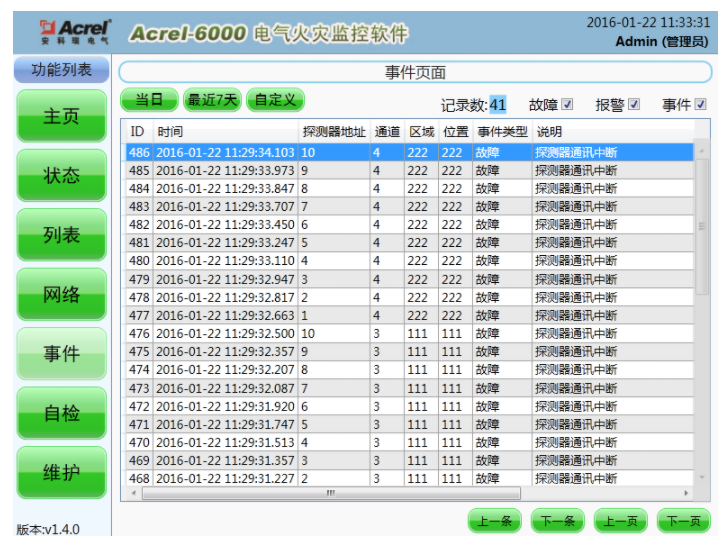The width and height of the screenshot is (726, 547).
Task: Toggle the 事件 event checkbox
Action: [700, 105]
